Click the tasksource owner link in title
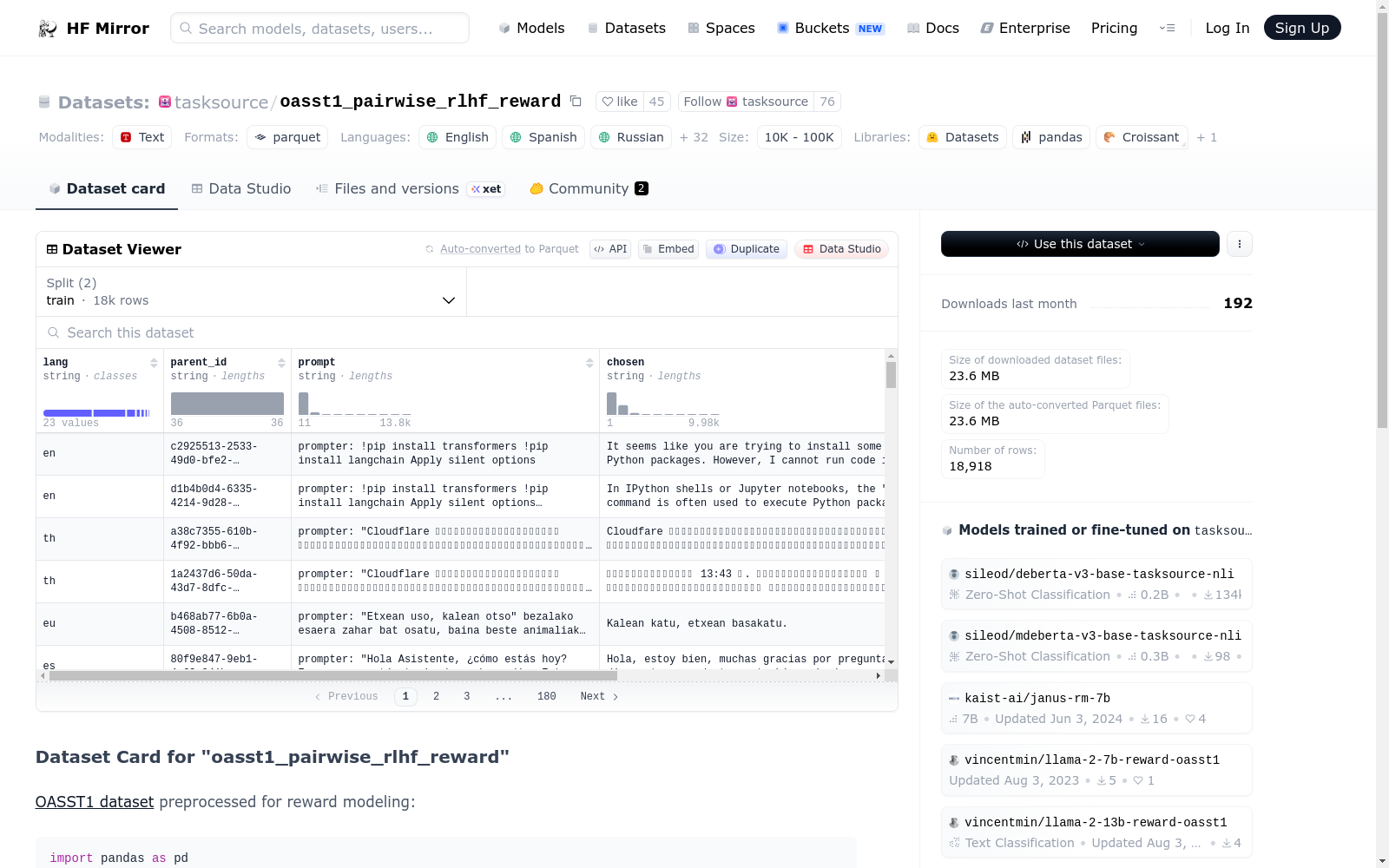The width and height of the screenshot is (1389, 868). (x=221, y=102)
